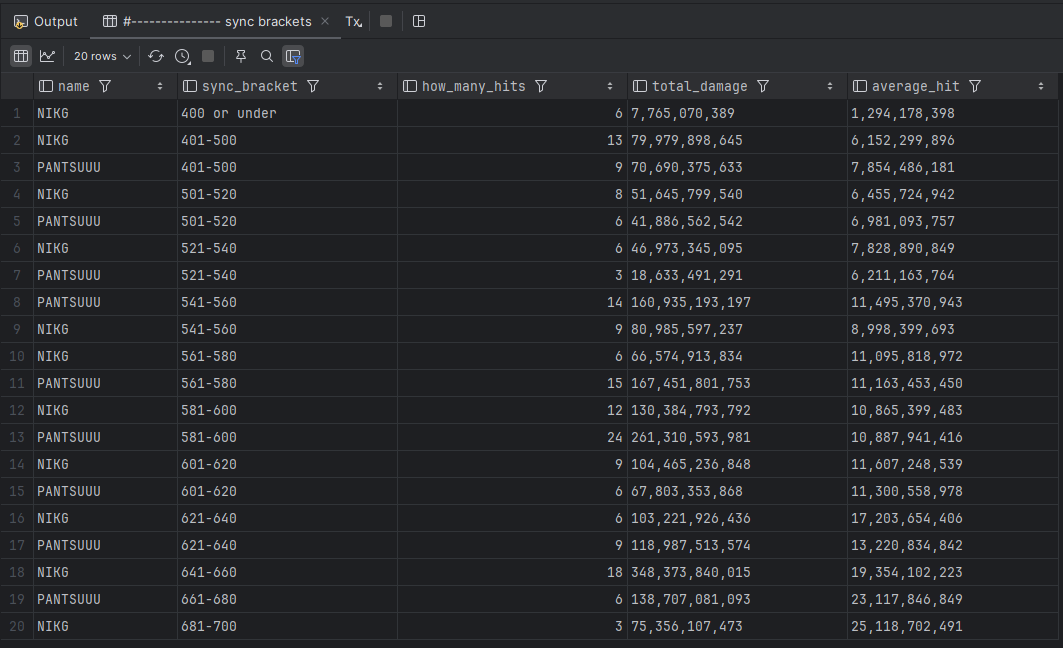Click total damage cell 46,973,345,095
This screenshot has width=1063, height=648.
tap(737, 249)
